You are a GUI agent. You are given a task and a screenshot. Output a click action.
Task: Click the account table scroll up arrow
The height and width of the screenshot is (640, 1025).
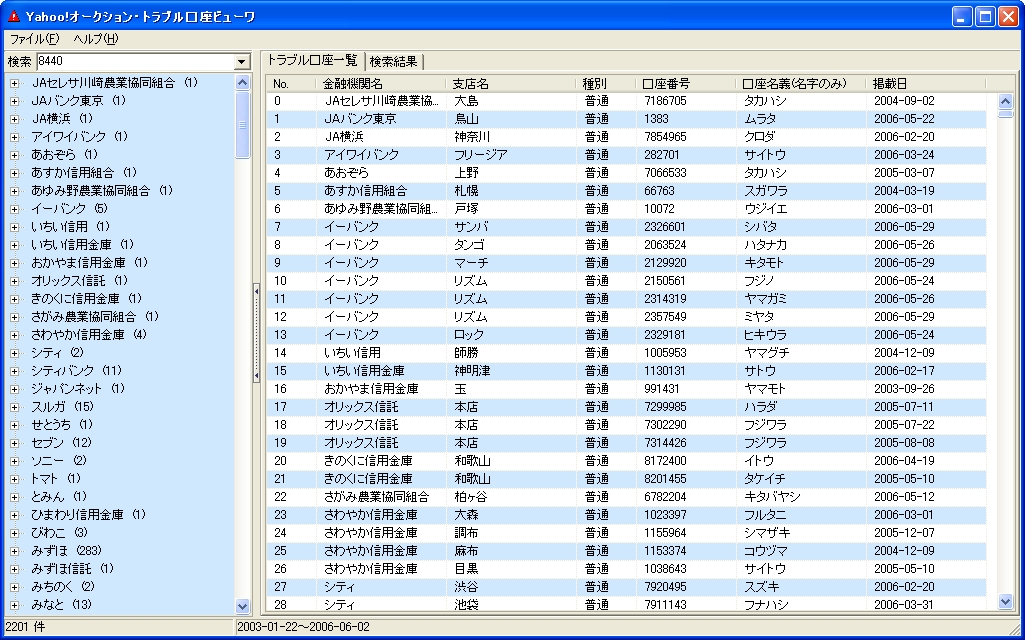click(x=1005, y=101)
